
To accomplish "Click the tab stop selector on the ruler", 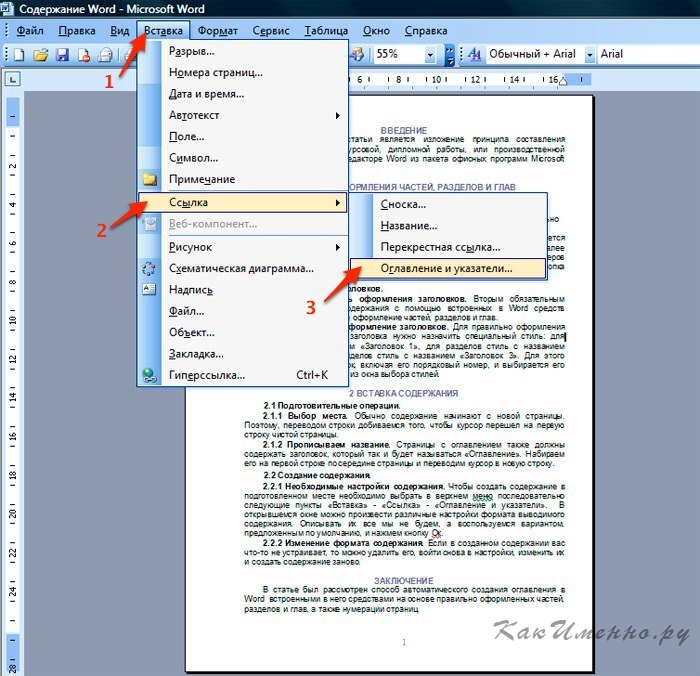I will click(x=12, y=80).
